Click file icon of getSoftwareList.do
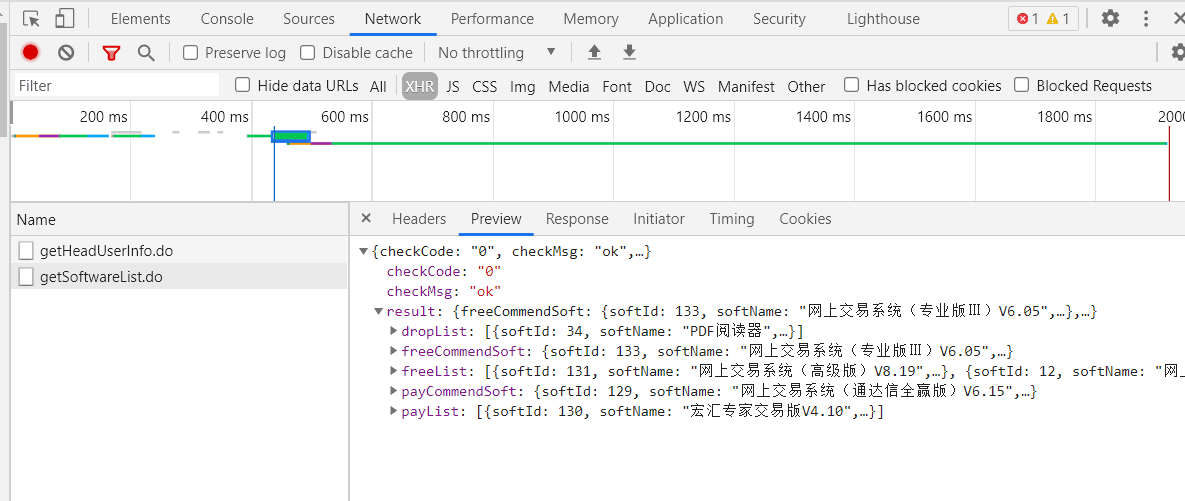Viewport: 1185px width, 501px height. pyautogui.click(x=26, y=277)
